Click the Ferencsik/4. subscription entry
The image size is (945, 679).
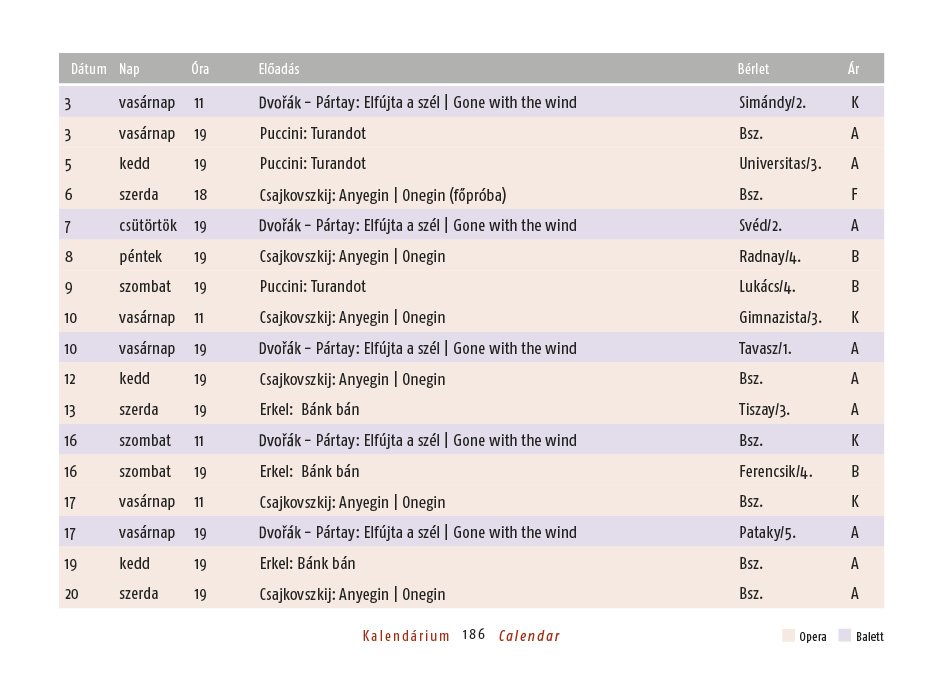tap(776, 472)
